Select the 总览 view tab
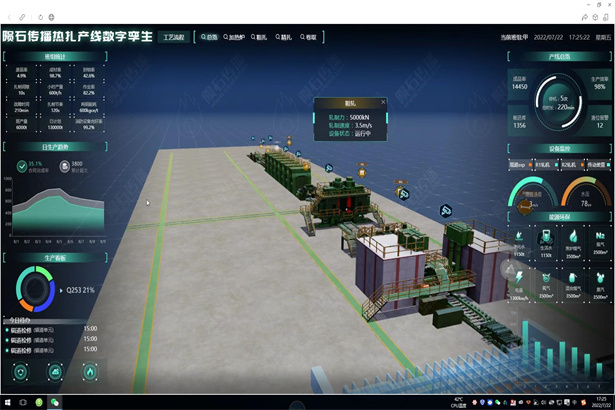Screen dimensions: 615x410 pyautogui.click(x=209, y=37)
